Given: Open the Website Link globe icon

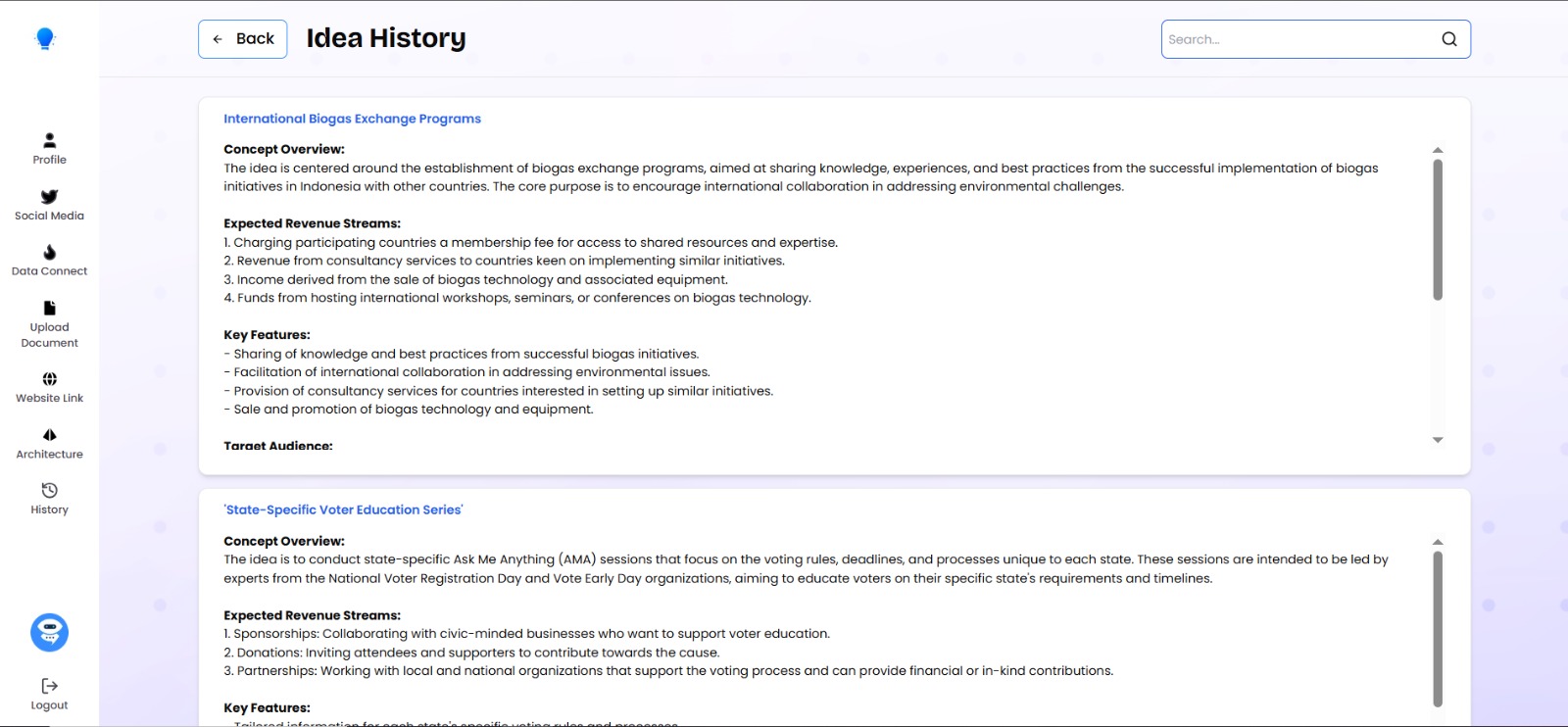Looking at the screenshot, I should [x=50, y=379].
